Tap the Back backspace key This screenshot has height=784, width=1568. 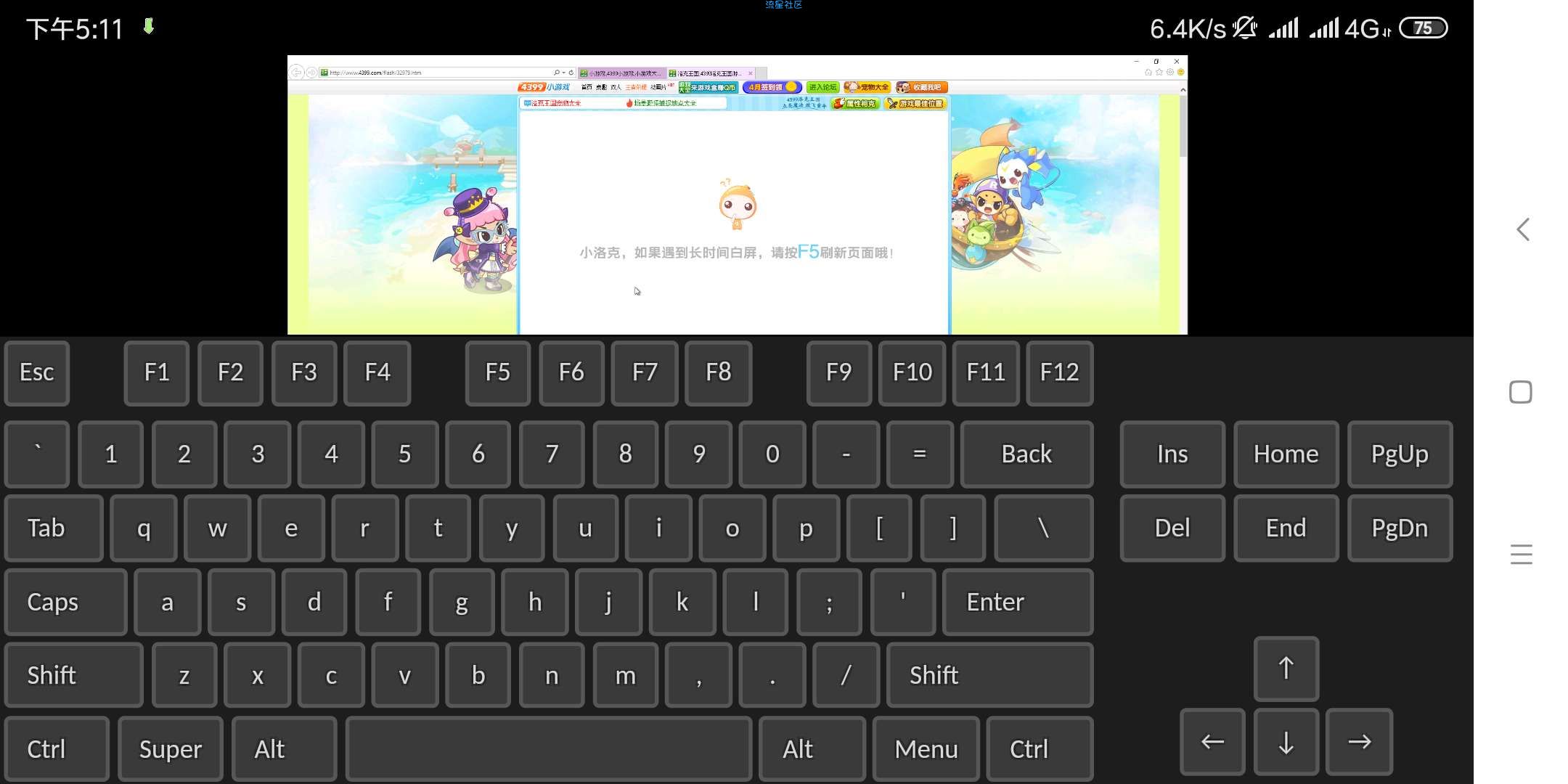click(1026, 454)
